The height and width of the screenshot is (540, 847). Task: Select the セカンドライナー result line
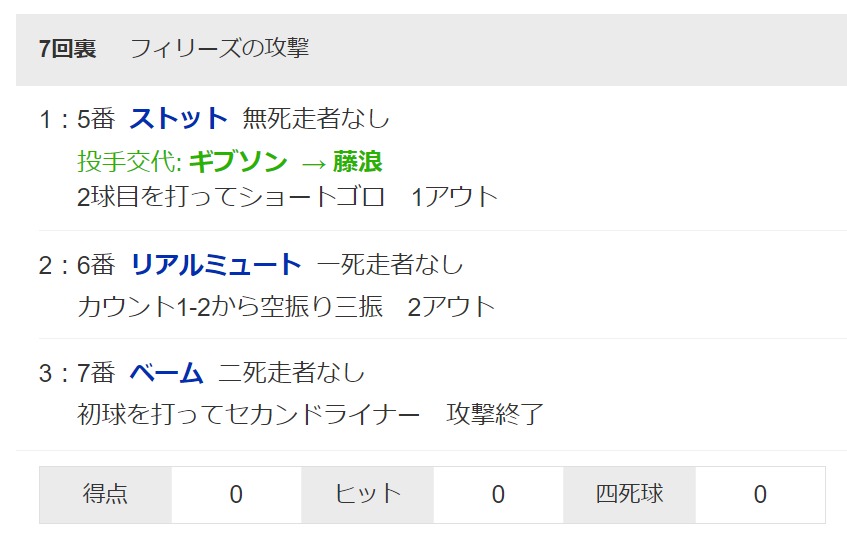coord(310,414)
